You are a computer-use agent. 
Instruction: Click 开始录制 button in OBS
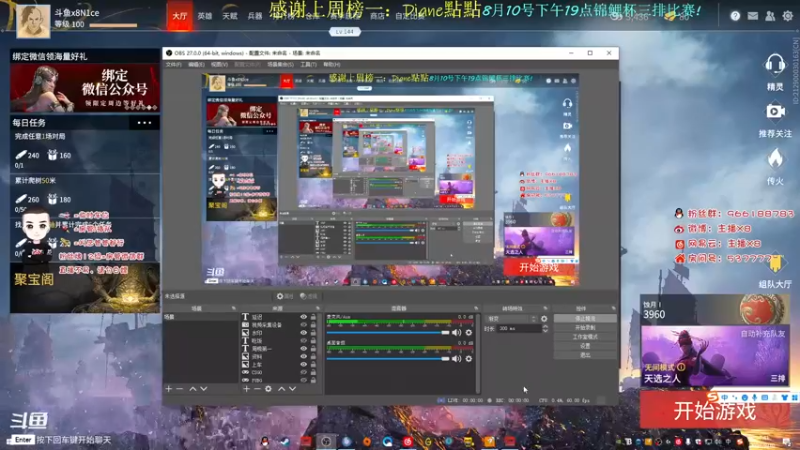tap(585, 328)
